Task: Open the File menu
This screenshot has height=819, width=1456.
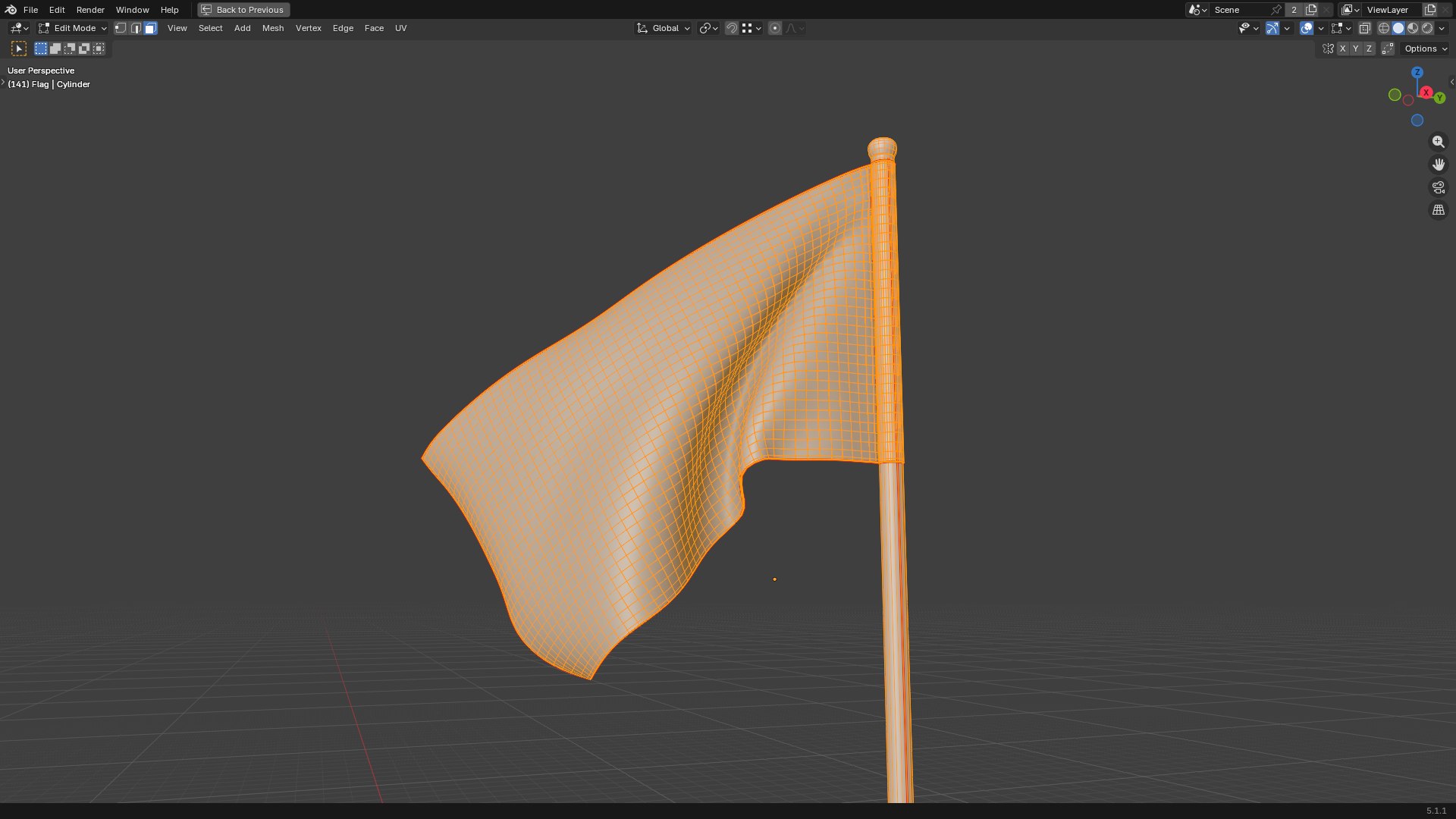Action: pos(30,10)
